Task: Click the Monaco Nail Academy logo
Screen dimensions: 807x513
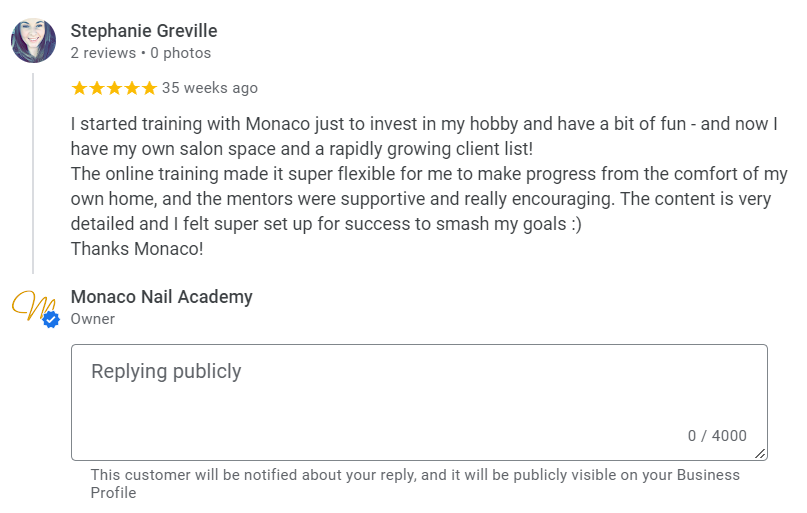Action: (30, 304)
